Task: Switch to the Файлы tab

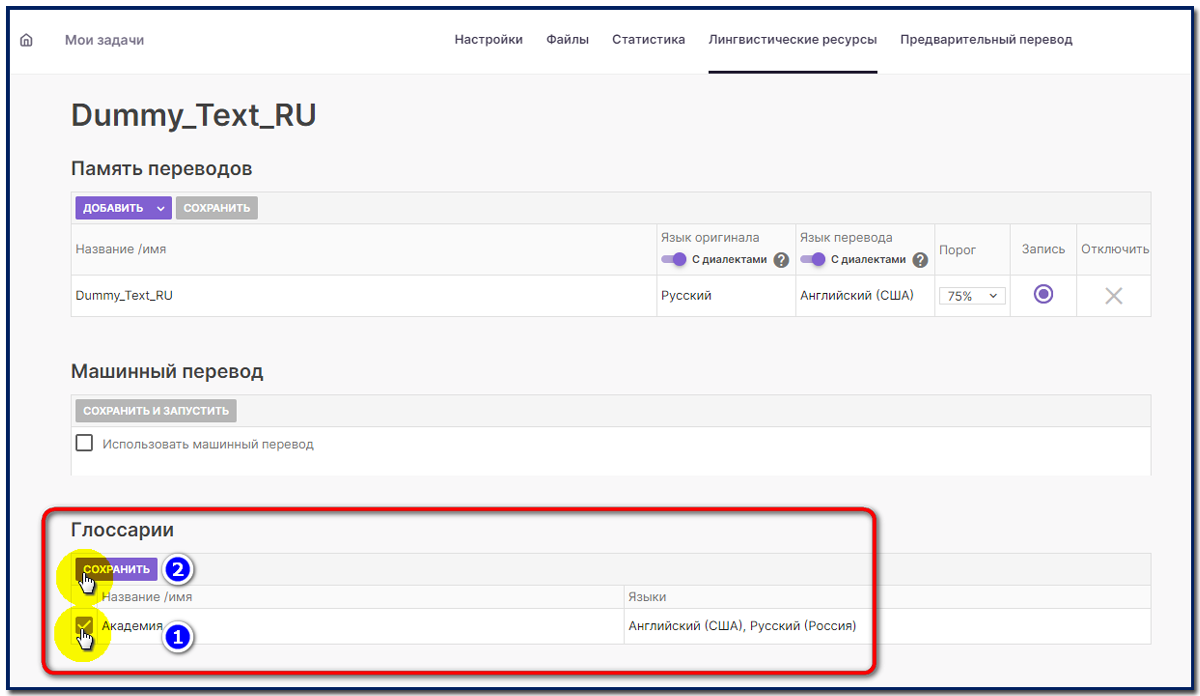Action: (567, 40)
